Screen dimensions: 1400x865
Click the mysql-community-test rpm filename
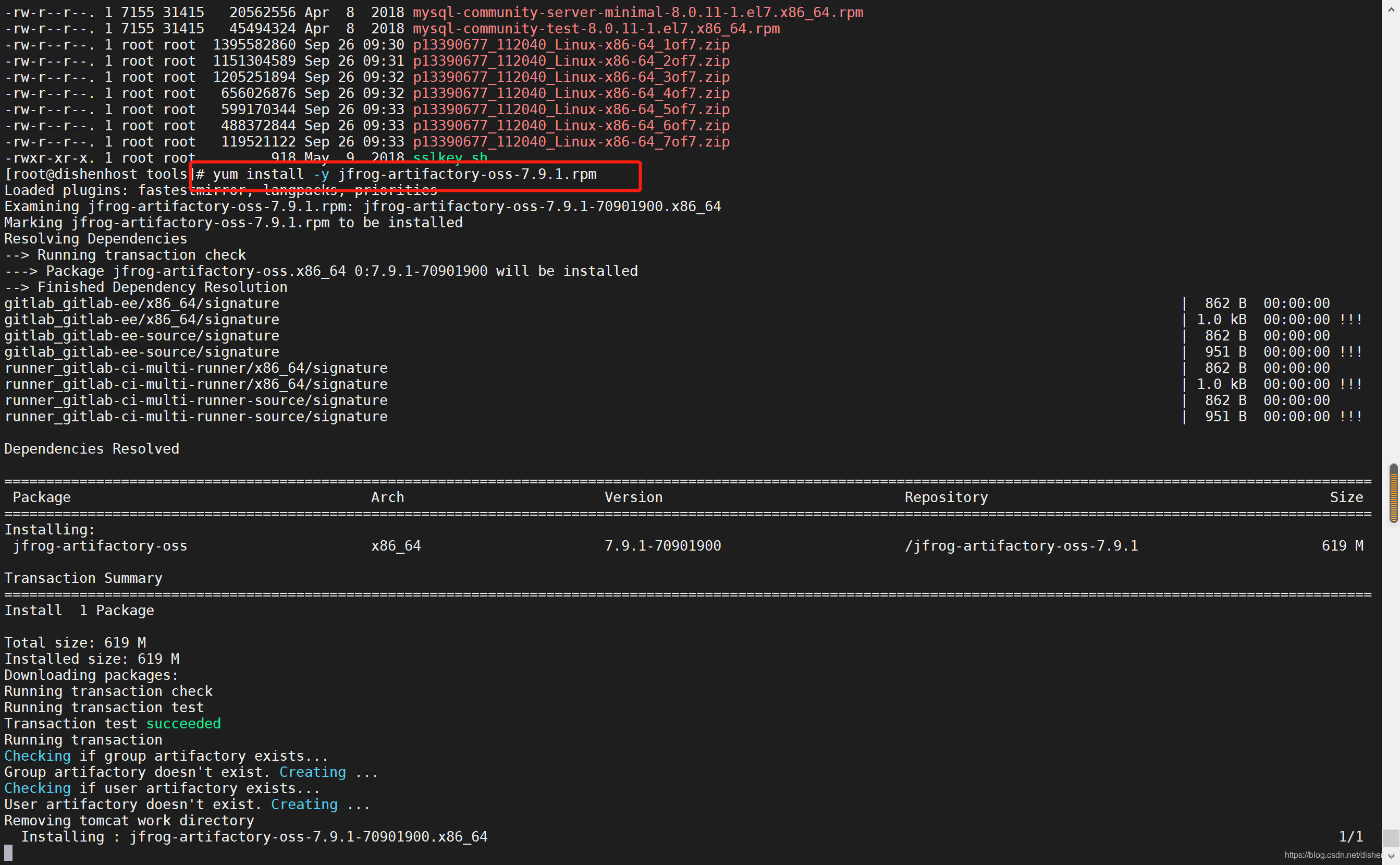pyautogui.click(x=596, y=29)
